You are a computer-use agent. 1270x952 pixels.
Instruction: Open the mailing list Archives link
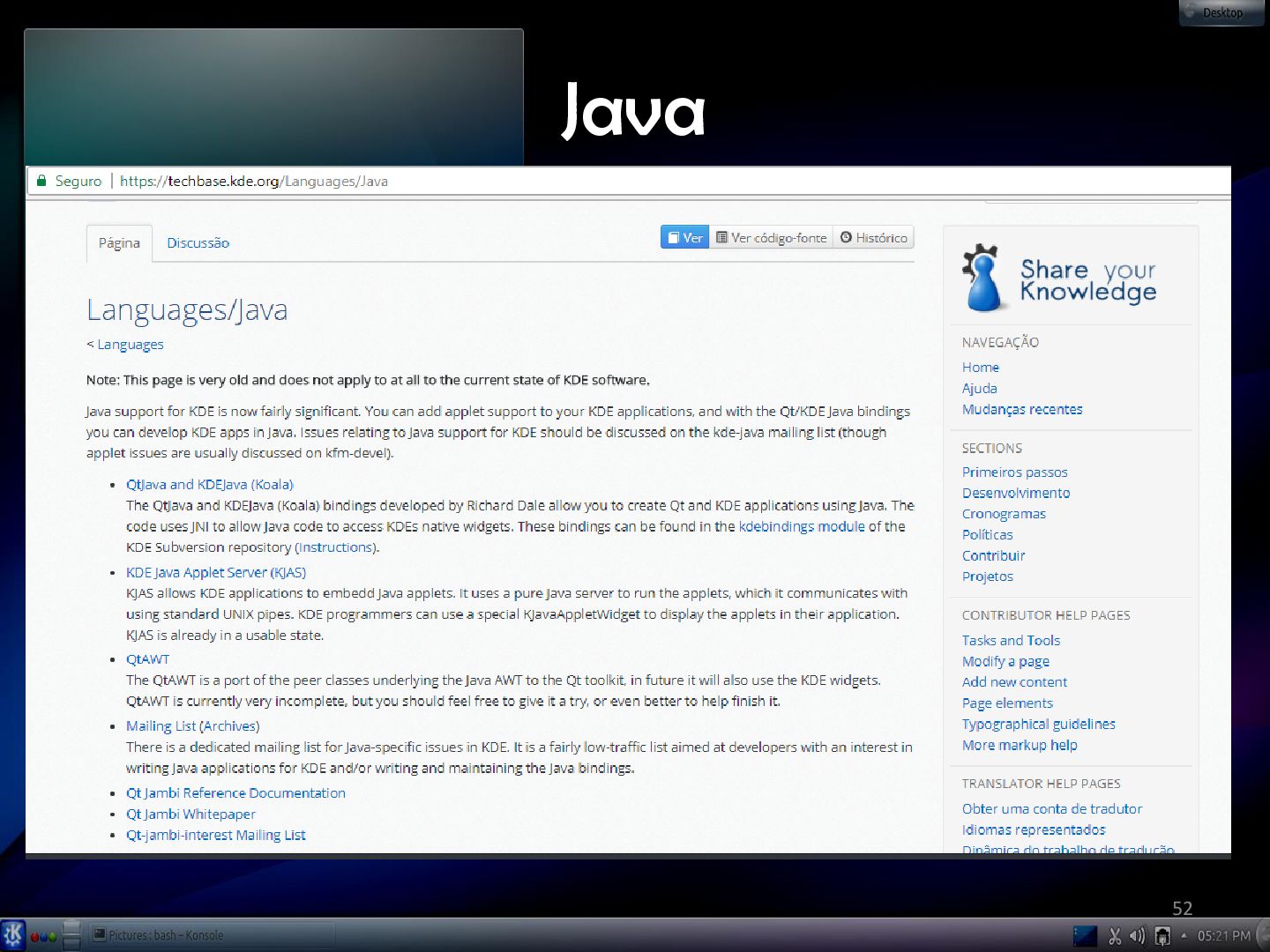pyautogui.click(x=229, y=726)
